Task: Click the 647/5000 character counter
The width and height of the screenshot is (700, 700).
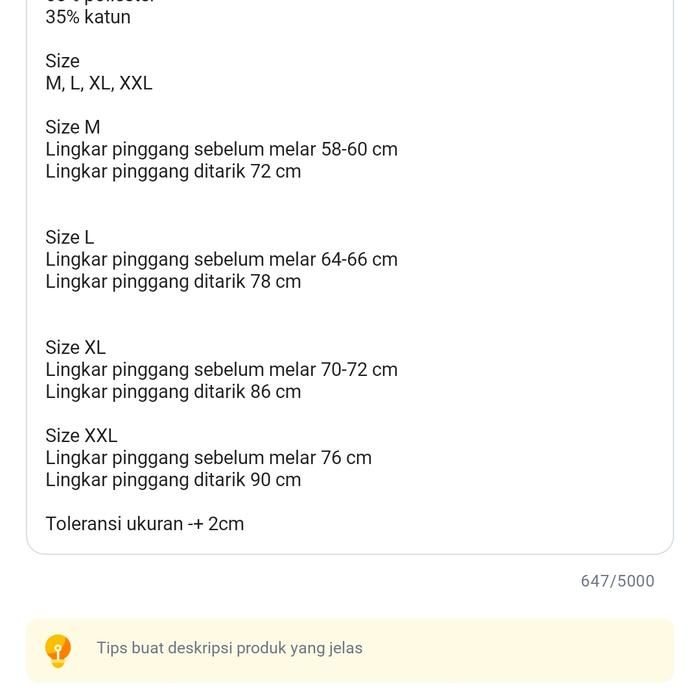Action: [x=617, y=581]
